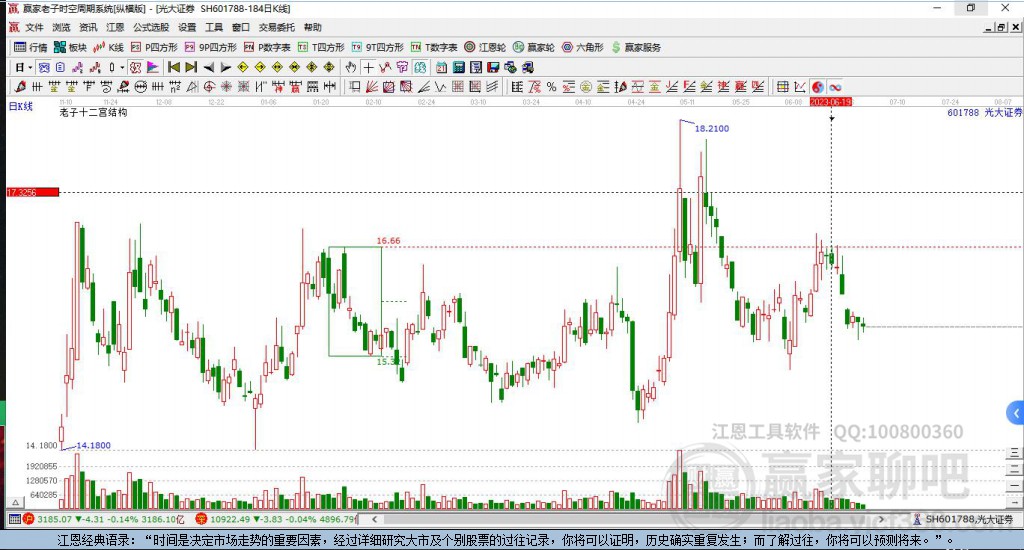This screenshot has width=1024, height=550.
Task: Click yellow diamond with left arrow
Action: coord(242,67)
